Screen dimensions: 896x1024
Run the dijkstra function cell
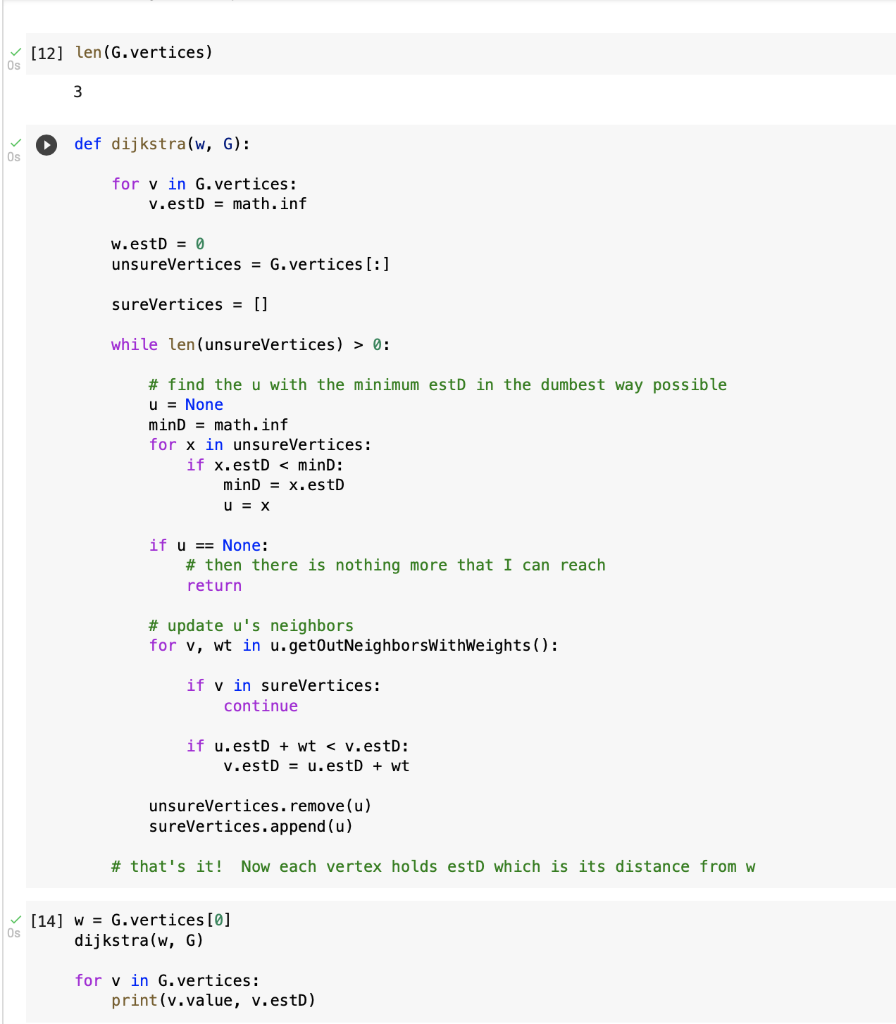coord(46,144)
